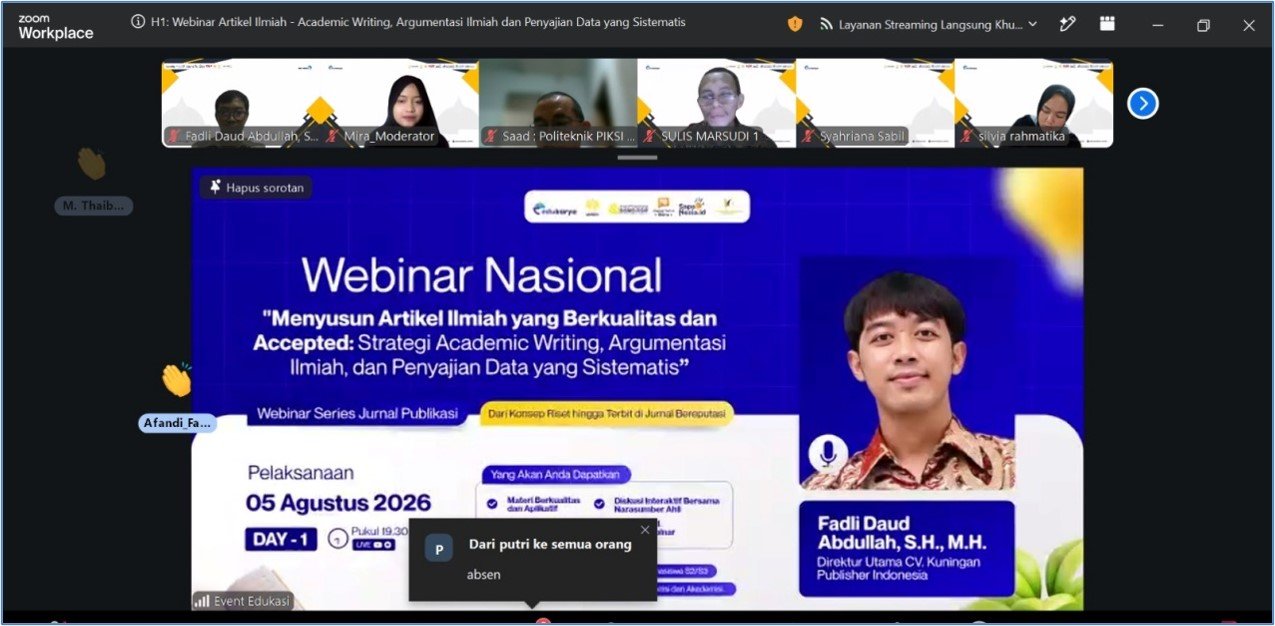Screen dimensions: 1275x626
Task: Click the meeting info icon beside the title
Action: (138, 22)
